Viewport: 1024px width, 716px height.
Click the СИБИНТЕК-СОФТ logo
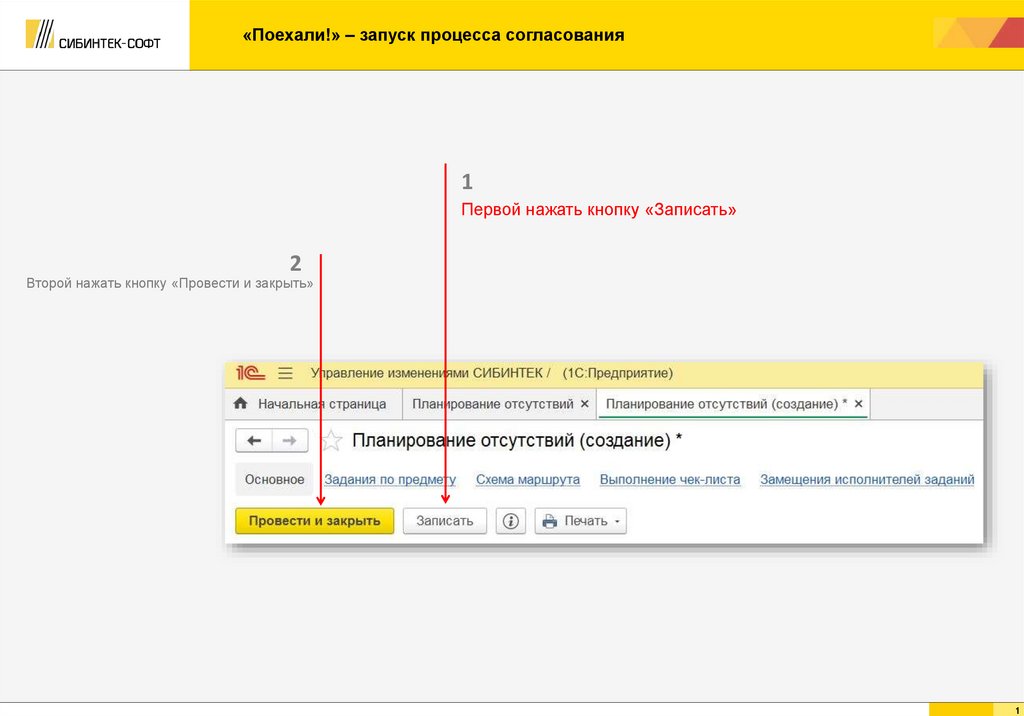point(93,35)
